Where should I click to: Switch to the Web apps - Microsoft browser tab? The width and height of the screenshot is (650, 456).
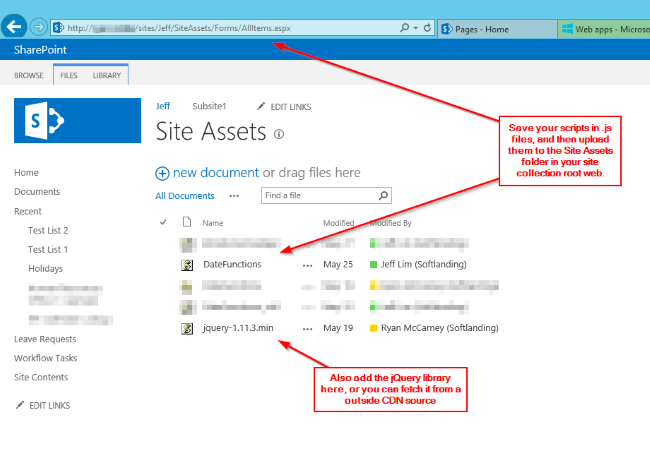(604, 29)
